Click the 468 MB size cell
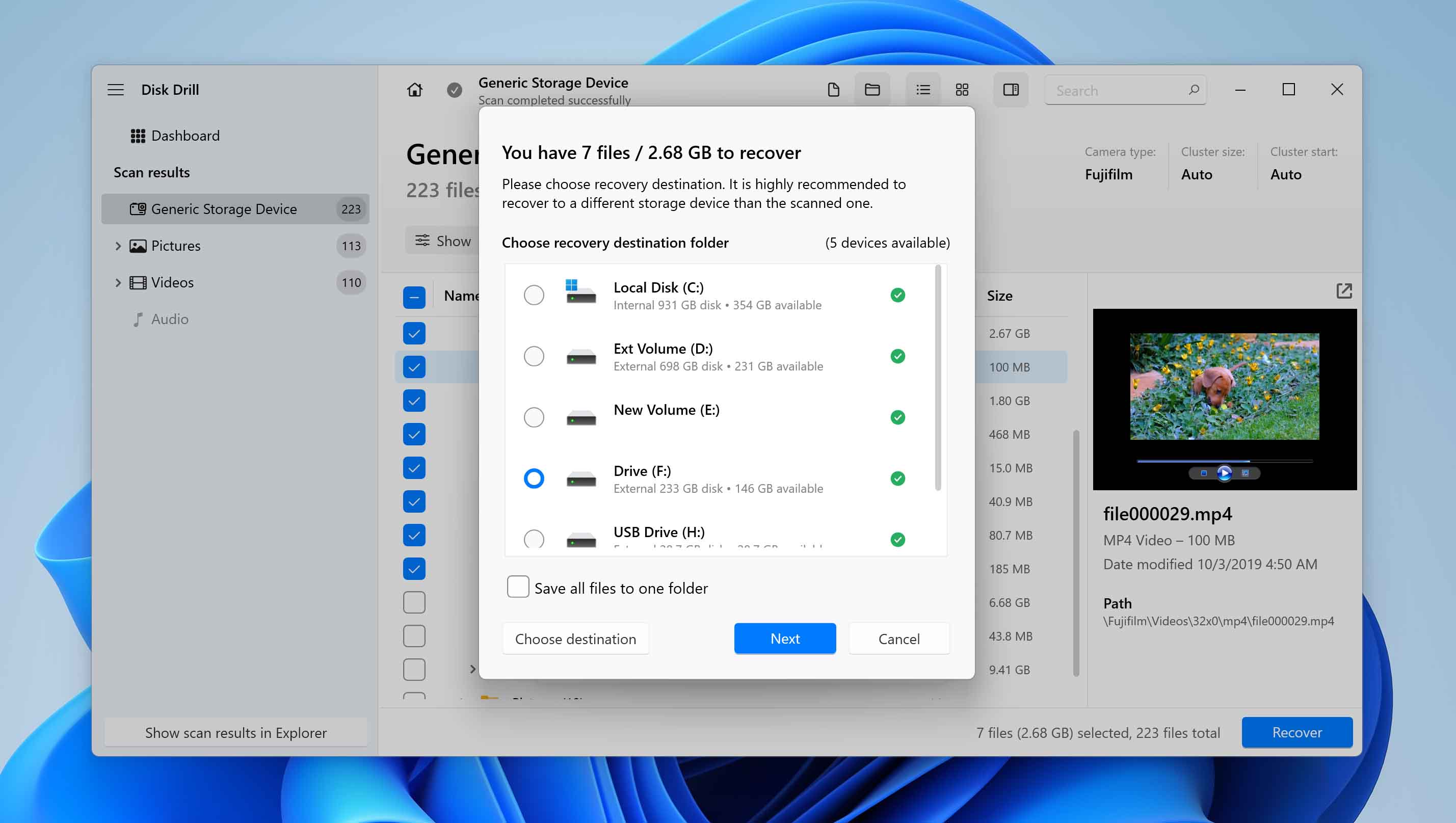 [x=1010, y=434]
